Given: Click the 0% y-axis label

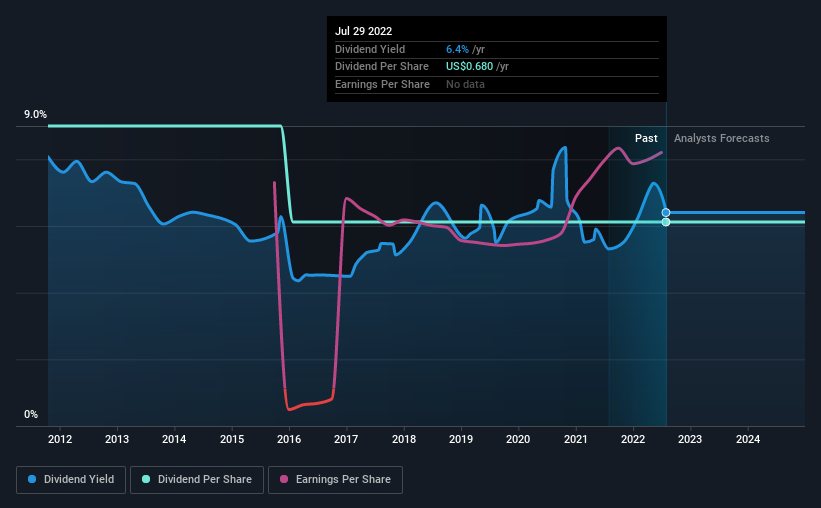Looking at the screenshot, I should 31,414.
